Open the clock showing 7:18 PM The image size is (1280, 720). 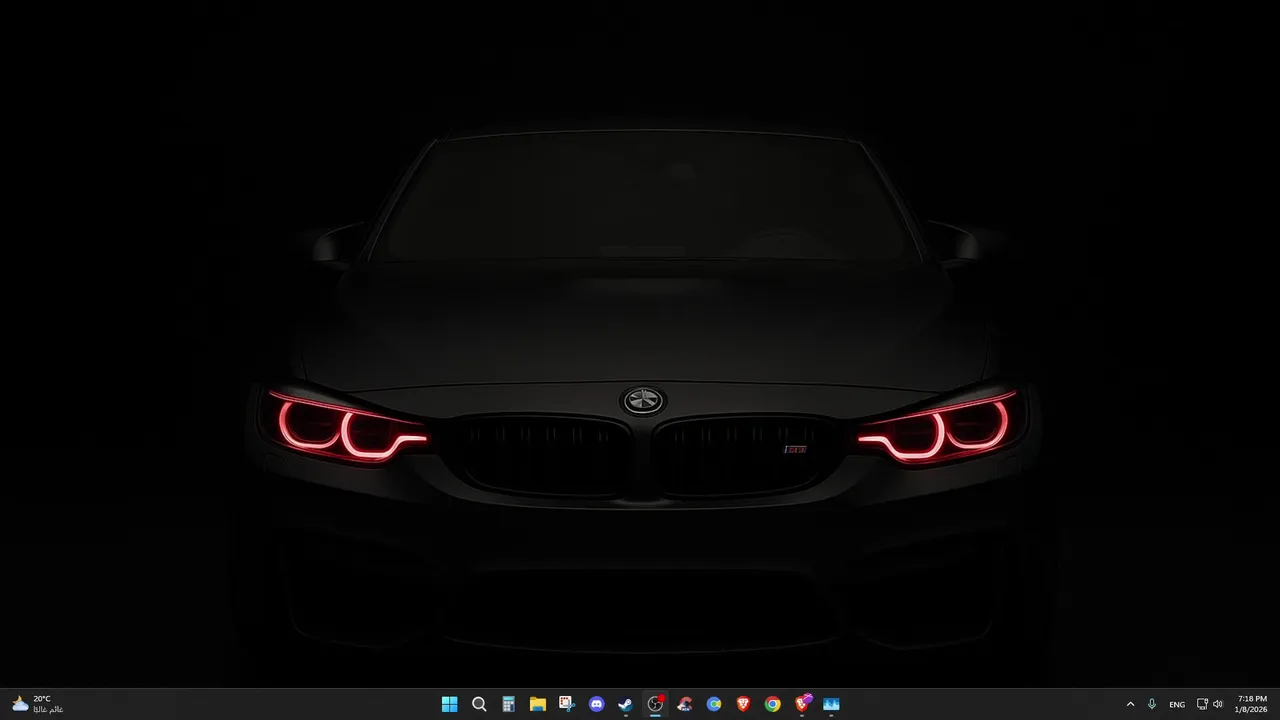(1252, 704)
